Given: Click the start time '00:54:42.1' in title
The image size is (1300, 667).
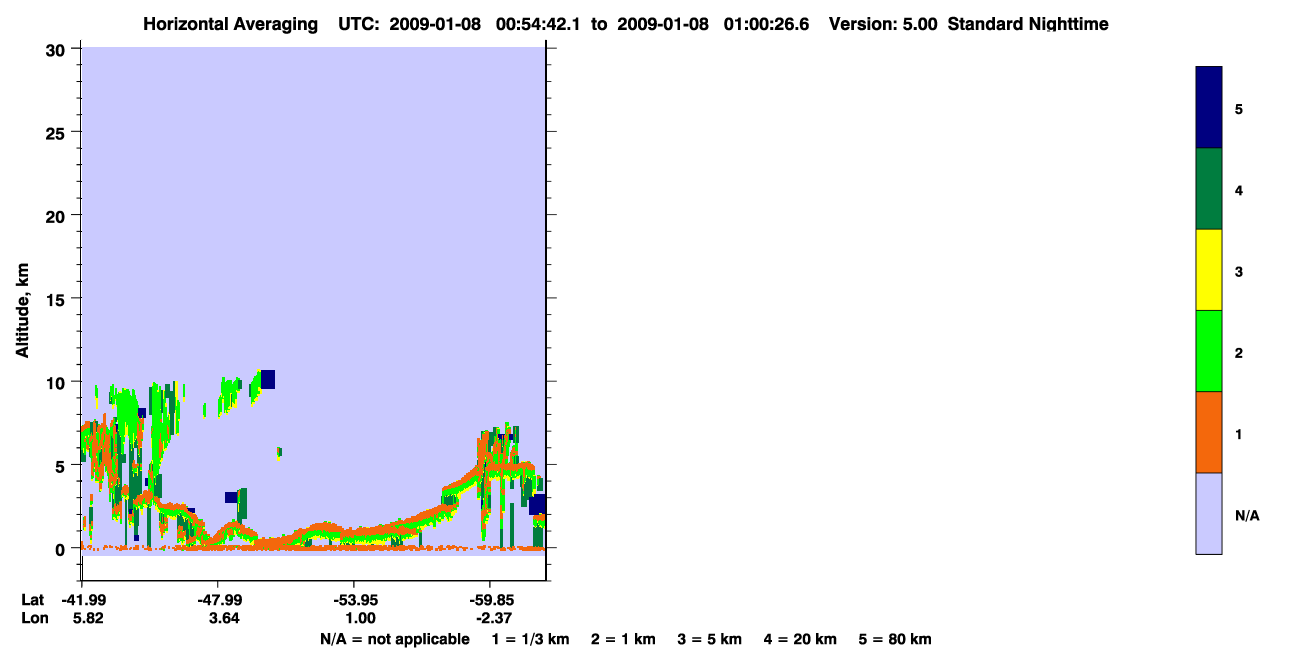Looking at the screenshot, I should pyautogui.click(x=539, y=24).
